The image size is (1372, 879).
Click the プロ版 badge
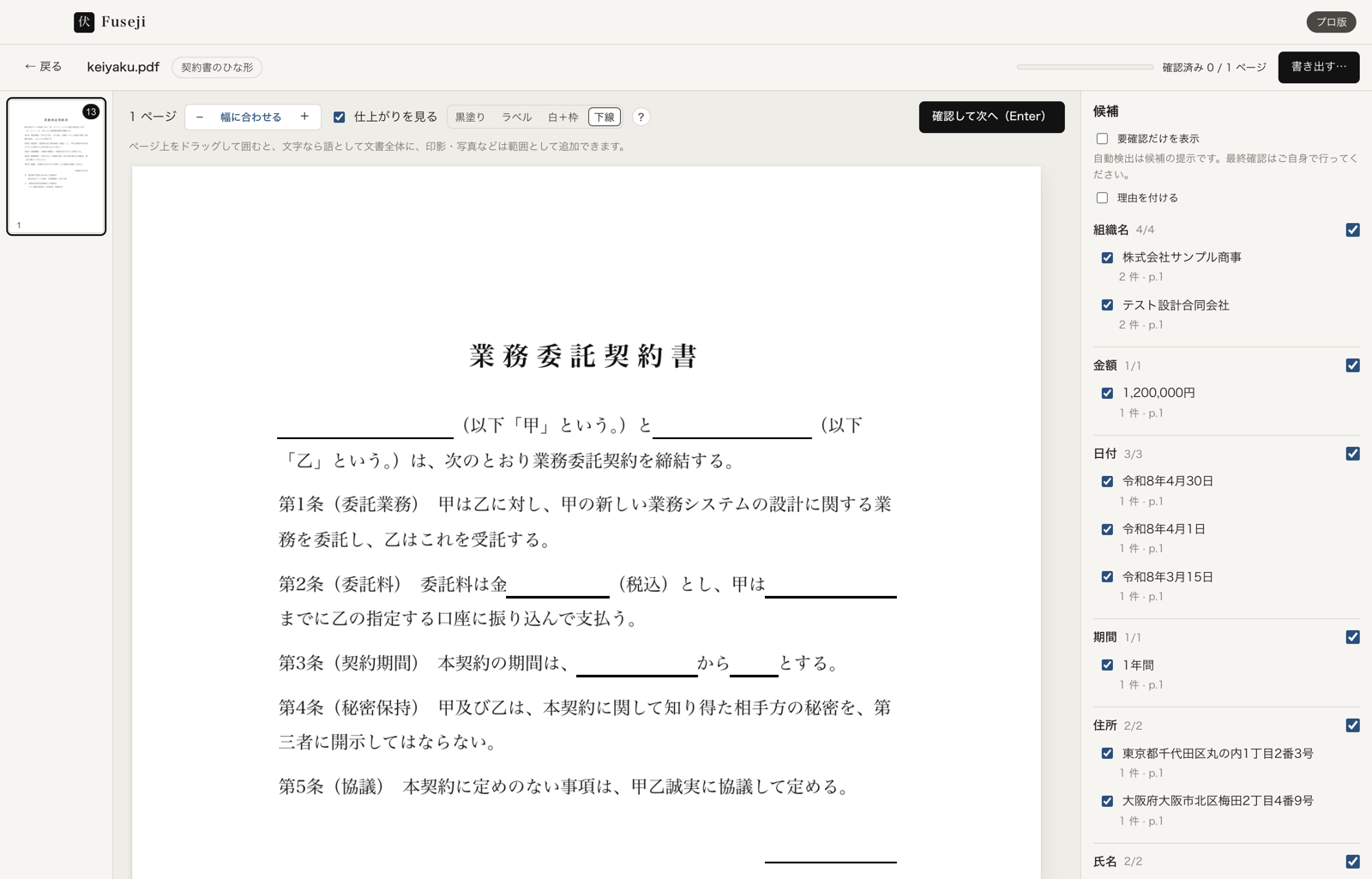click(1331, 22)
